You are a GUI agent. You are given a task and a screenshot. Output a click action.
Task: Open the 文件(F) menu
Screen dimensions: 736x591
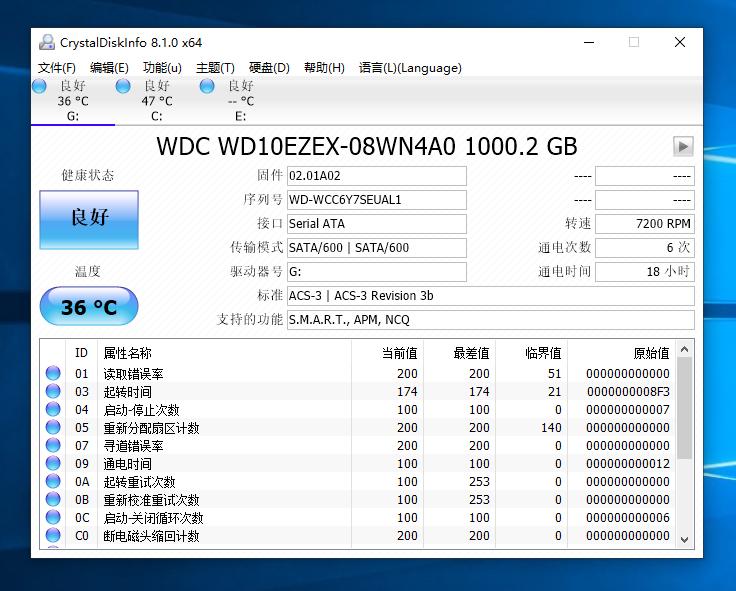pos(56,68)
